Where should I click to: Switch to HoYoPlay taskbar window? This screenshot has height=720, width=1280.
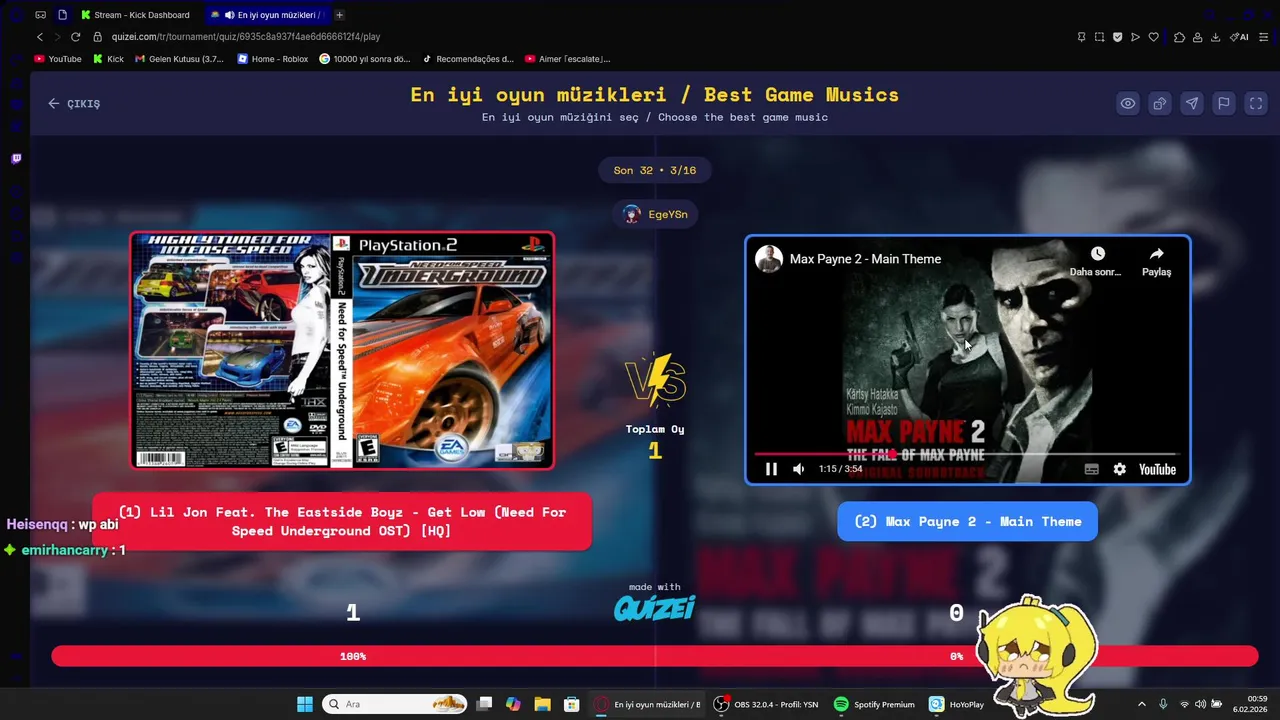[x=957, y=704]
